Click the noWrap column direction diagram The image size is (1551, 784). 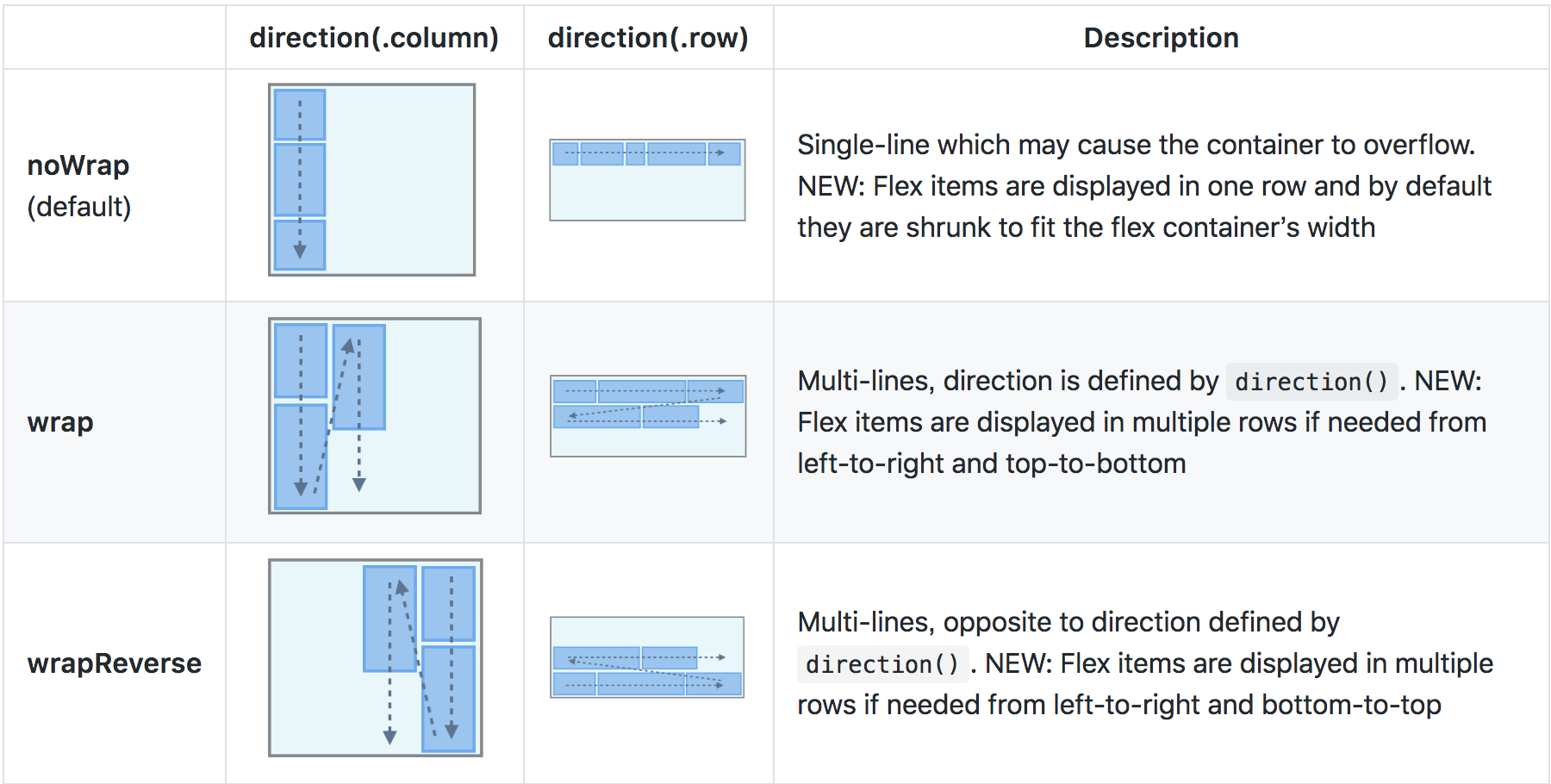coord(371,179)
